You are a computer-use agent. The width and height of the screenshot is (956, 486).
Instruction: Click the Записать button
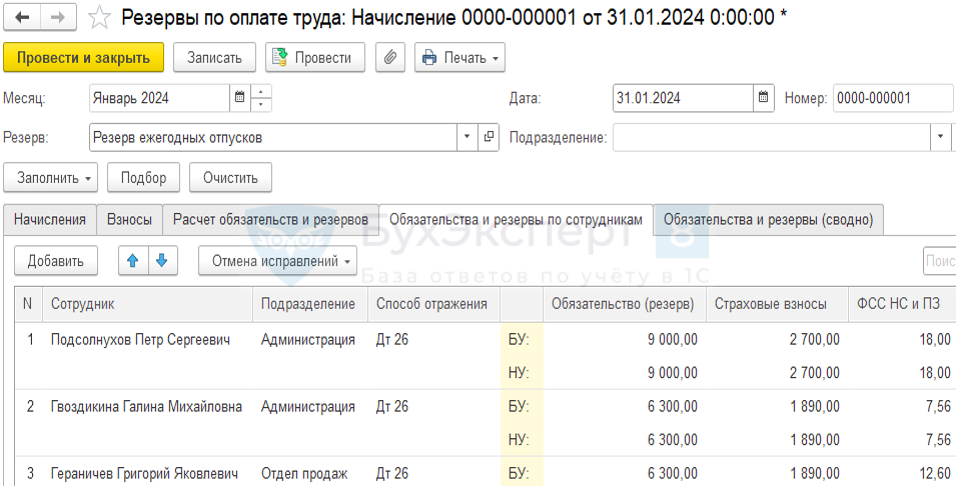click(x=214, y=58)
